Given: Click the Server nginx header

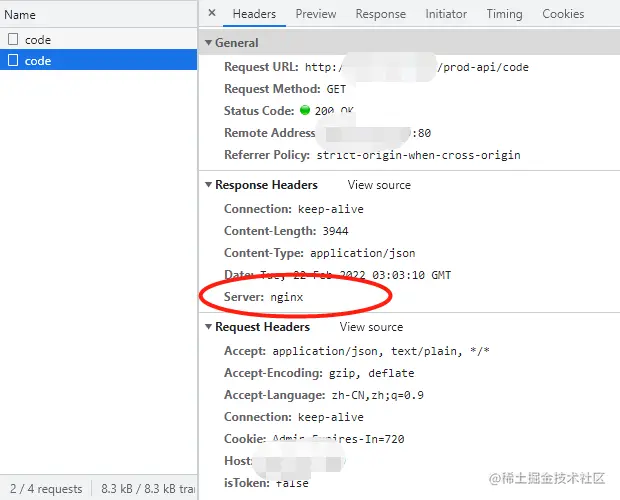Looking at the screenshot, I should [x=263, y=297].
